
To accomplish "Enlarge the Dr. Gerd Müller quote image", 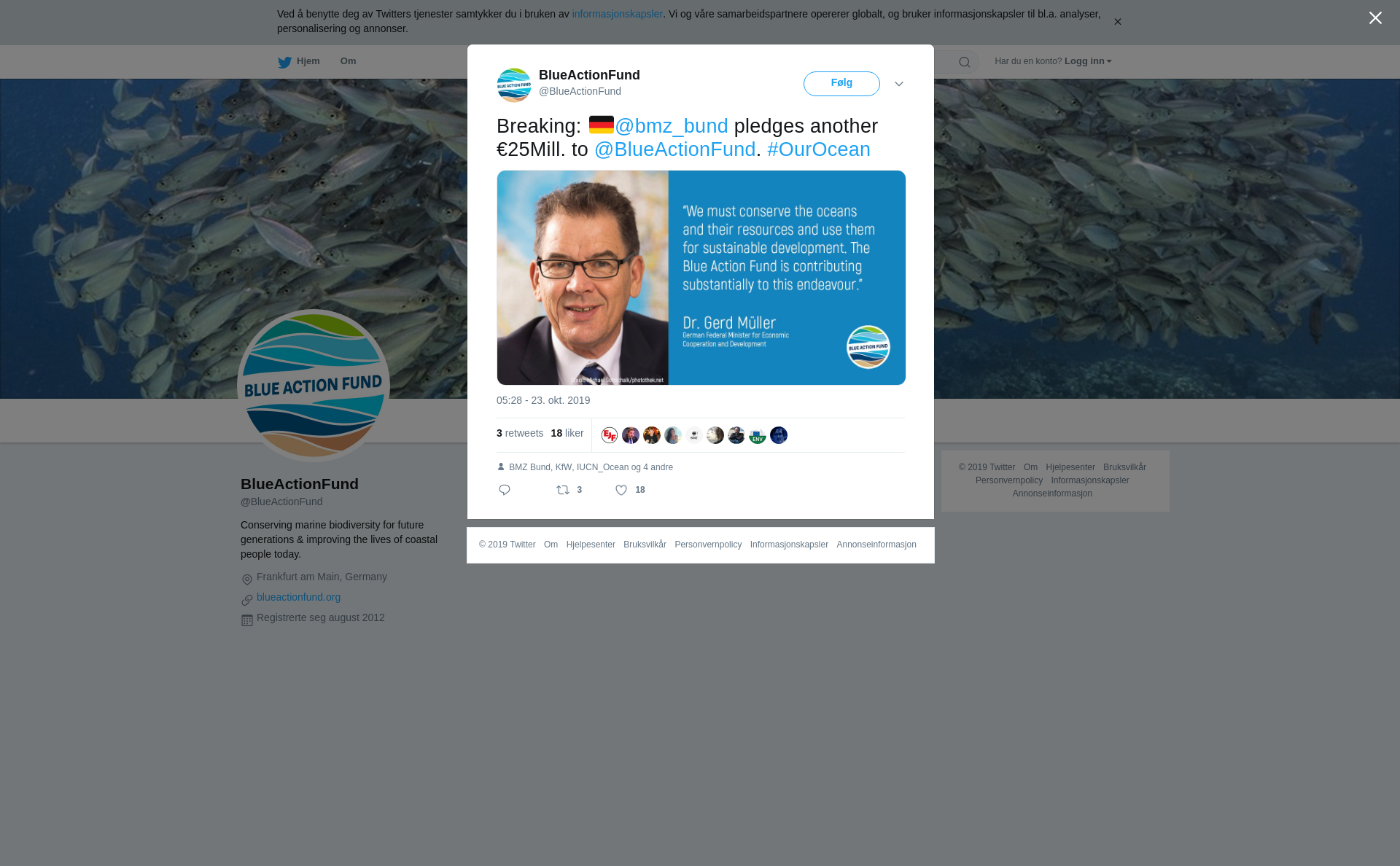I will [x=701, y=278].
